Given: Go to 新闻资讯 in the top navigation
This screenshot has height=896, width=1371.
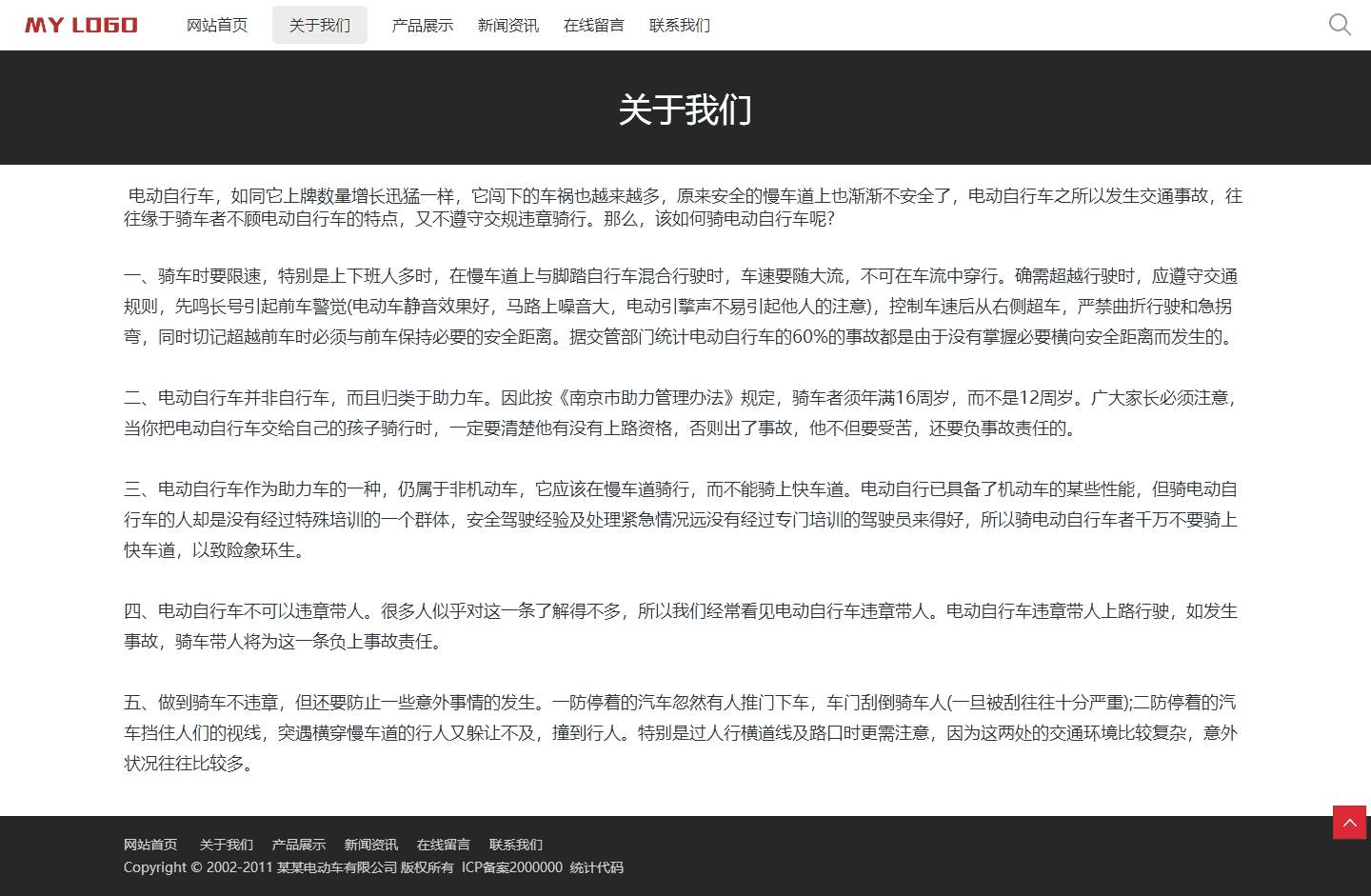Looking at the screenshot, I should (508, 25).
